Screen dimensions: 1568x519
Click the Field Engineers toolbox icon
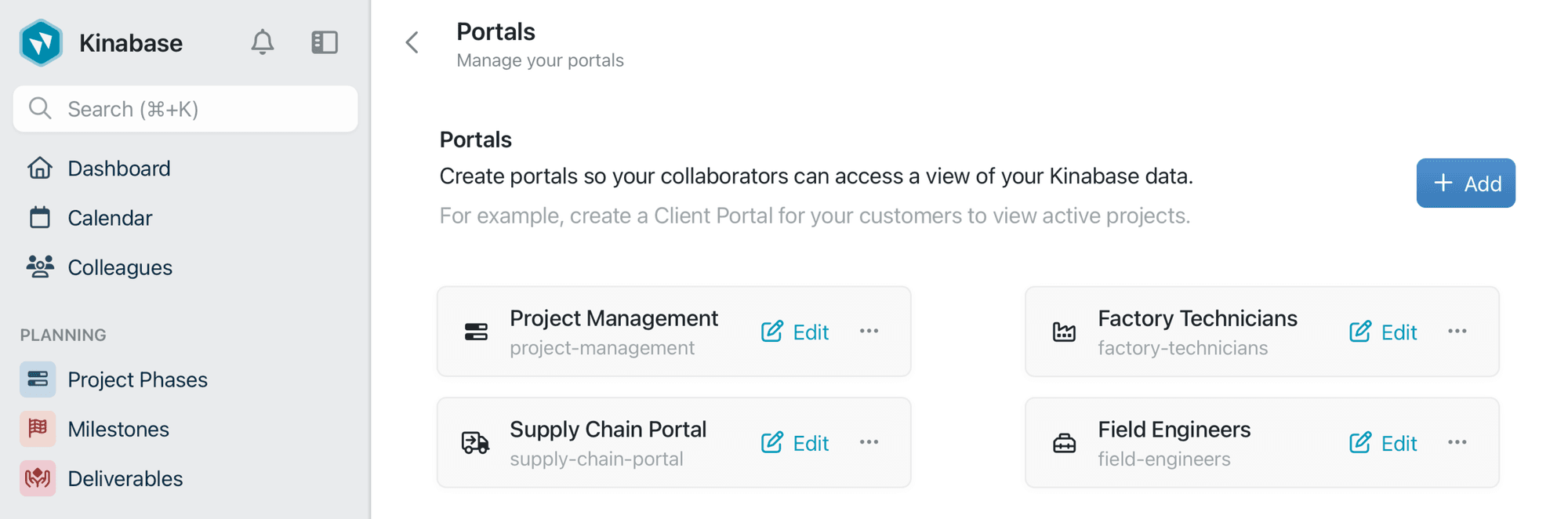(x=1064, y=442)
